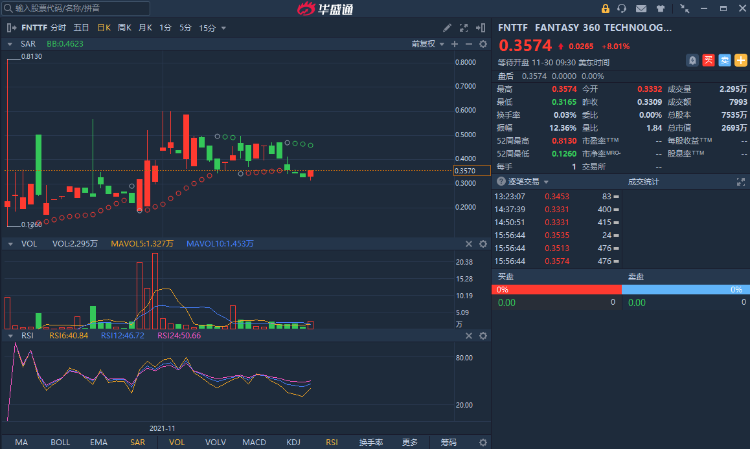
Task: Click the price alert bell icon
Action: click(x=692, y=60)
